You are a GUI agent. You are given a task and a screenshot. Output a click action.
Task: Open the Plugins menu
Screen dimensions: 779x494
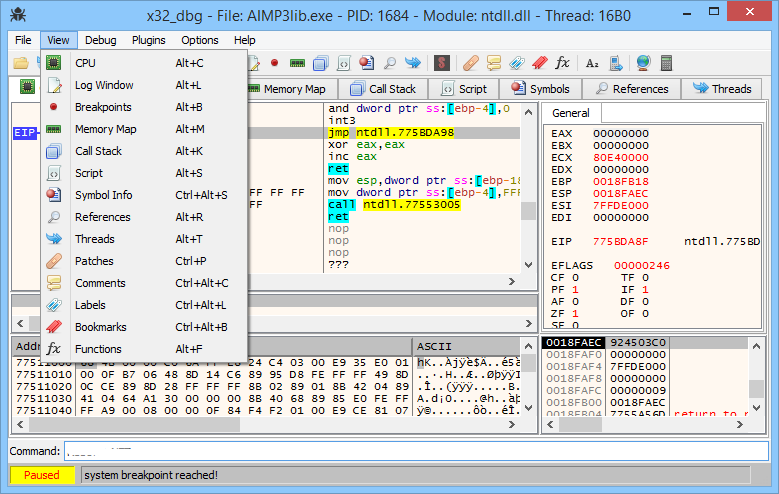tap(149, 40)
